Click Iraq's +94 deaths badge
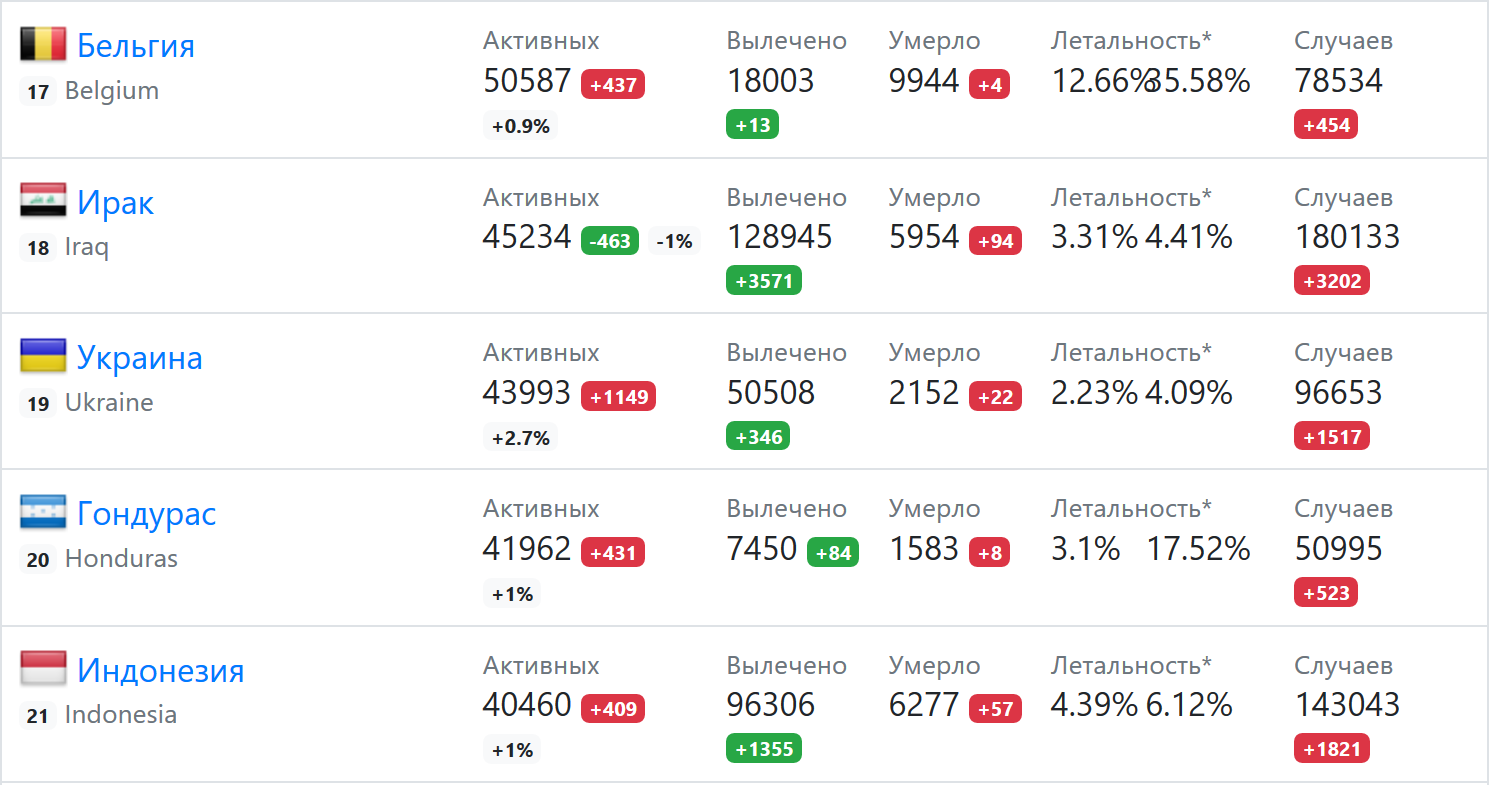The width and height of the screenshot is (1489, 785). (995, 241)
